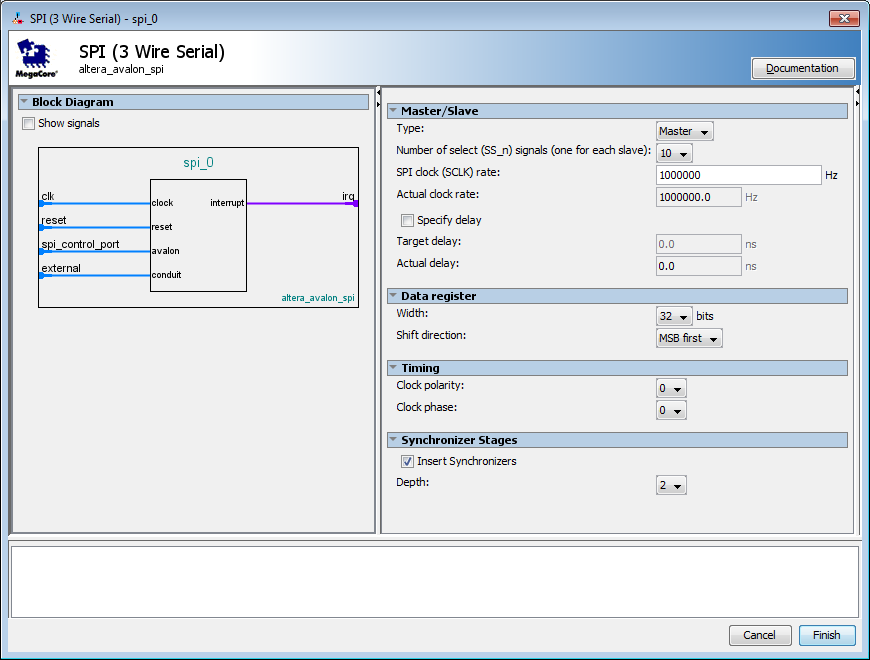This screenshot has width=870, height=660.
Task: Open the synchronizer Depth dropdown
Action: tap(671, 485)
